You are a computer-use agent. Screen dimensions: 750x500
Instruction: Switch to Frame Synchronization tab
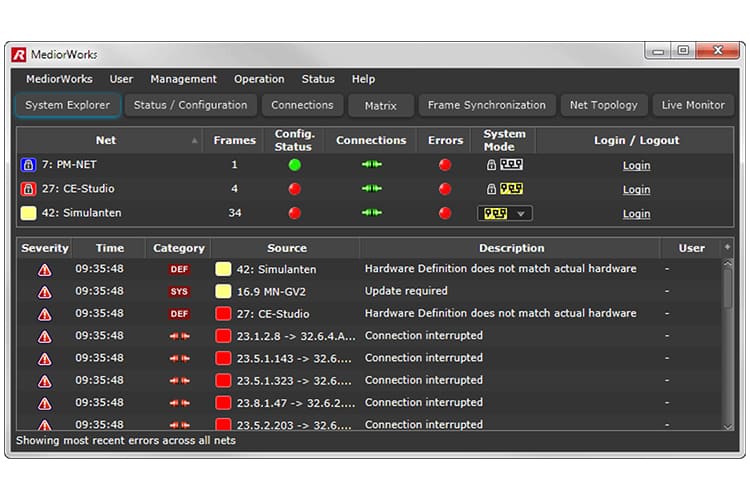pos(486,105)
